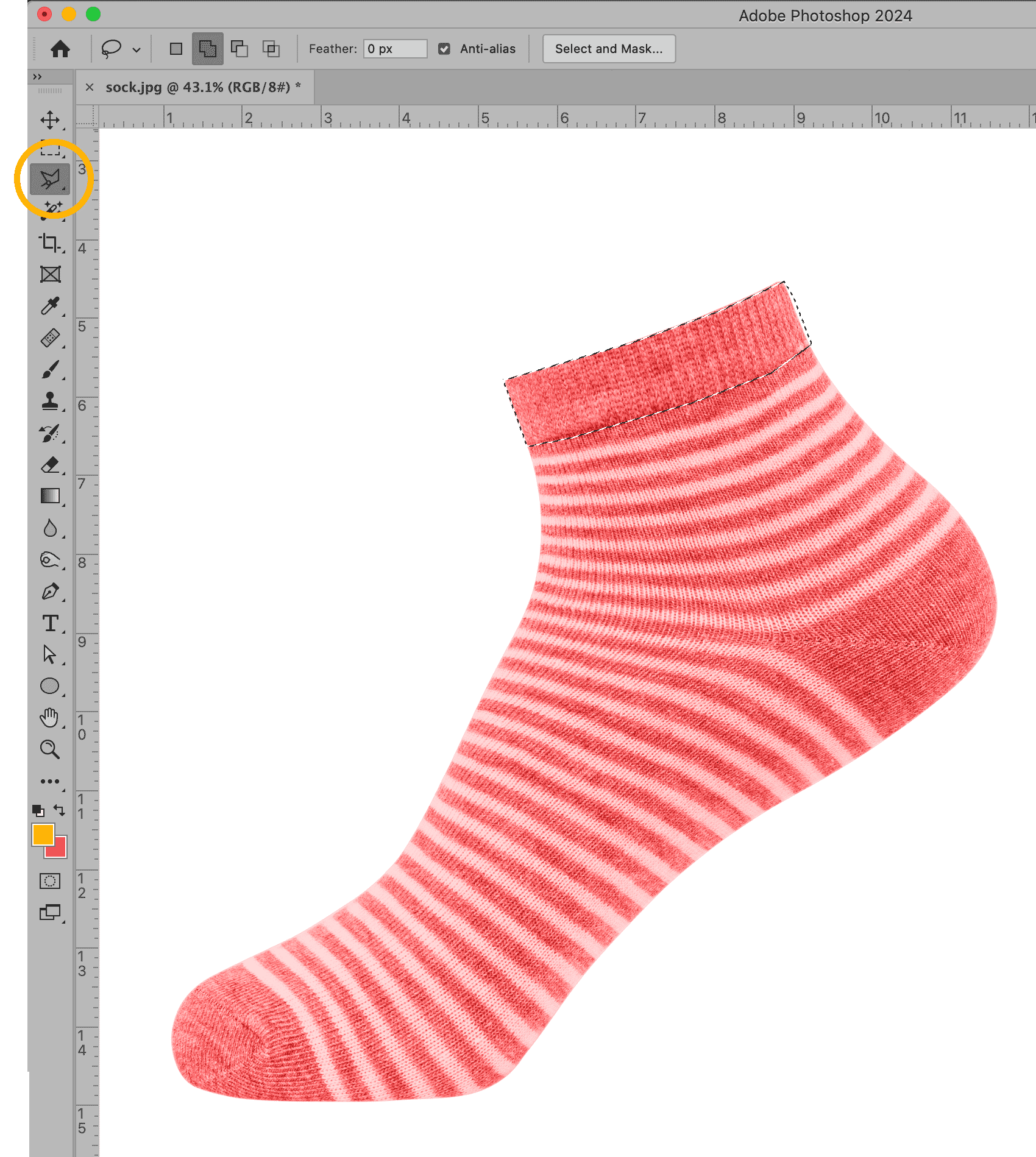This screenshot has width=1036, height=1157.
Task: Expand the collapsed toolbar with double arrows
Action: point(38,77)
